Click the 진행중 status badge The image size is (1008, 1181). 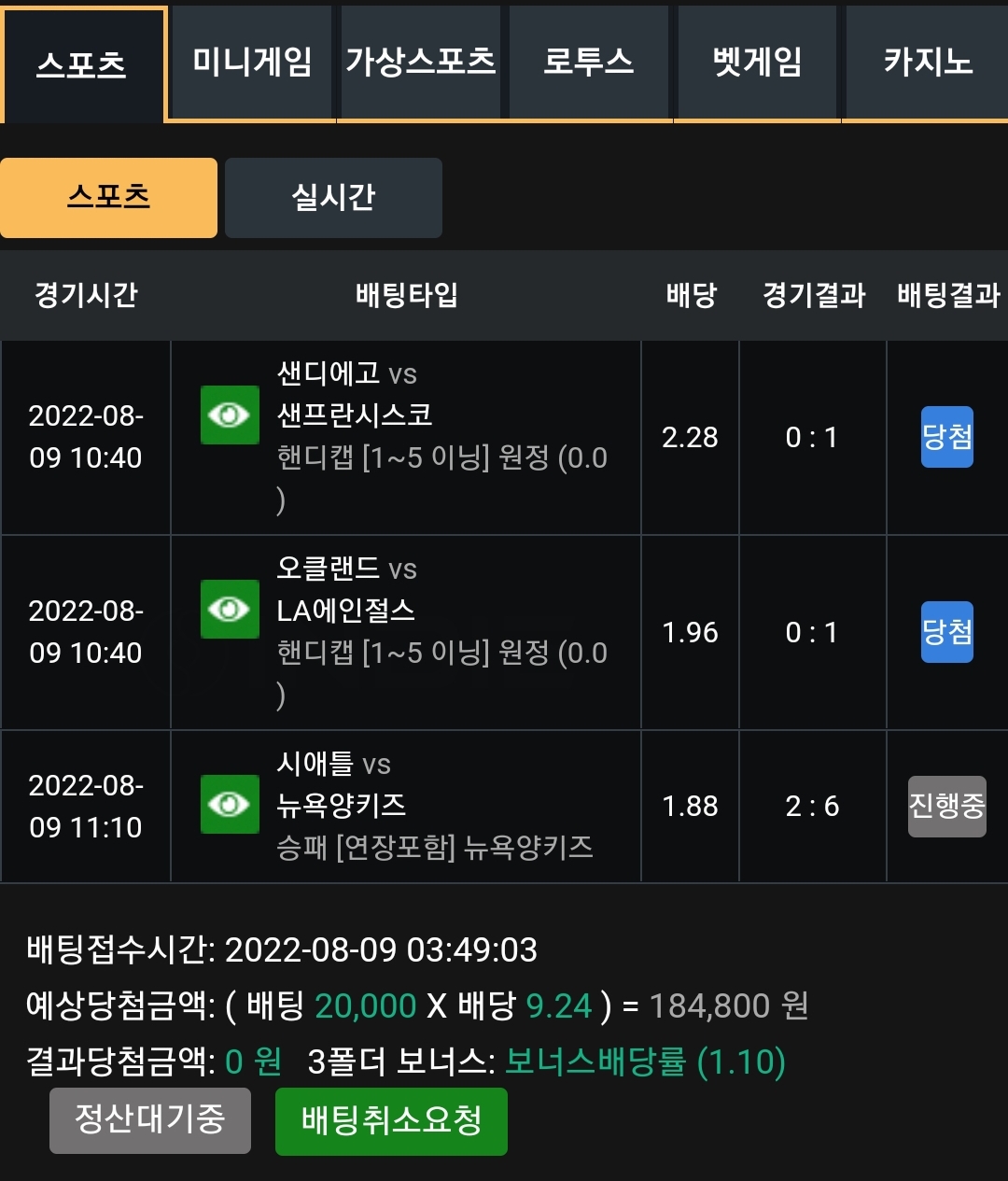(947, 806)
